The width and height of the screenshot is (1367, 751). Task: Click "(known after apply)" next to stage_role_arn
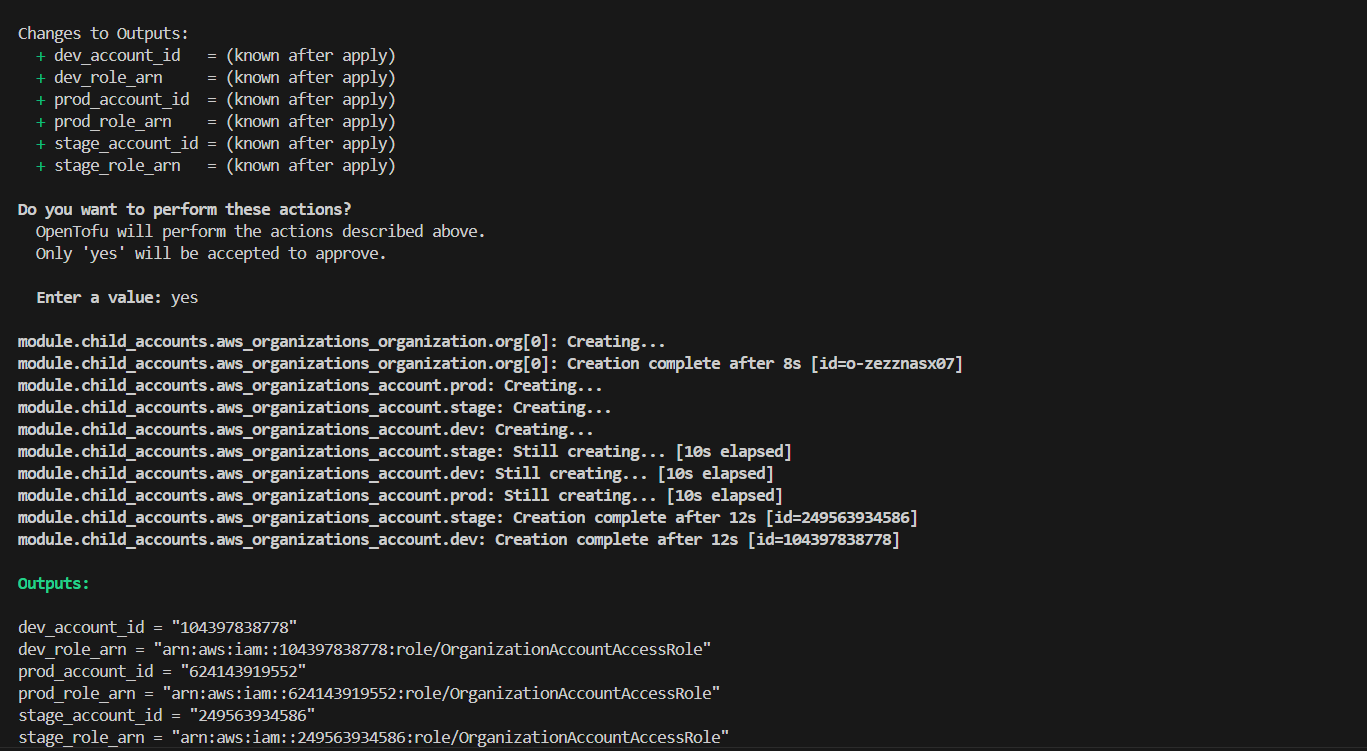(x=310, y=165)
